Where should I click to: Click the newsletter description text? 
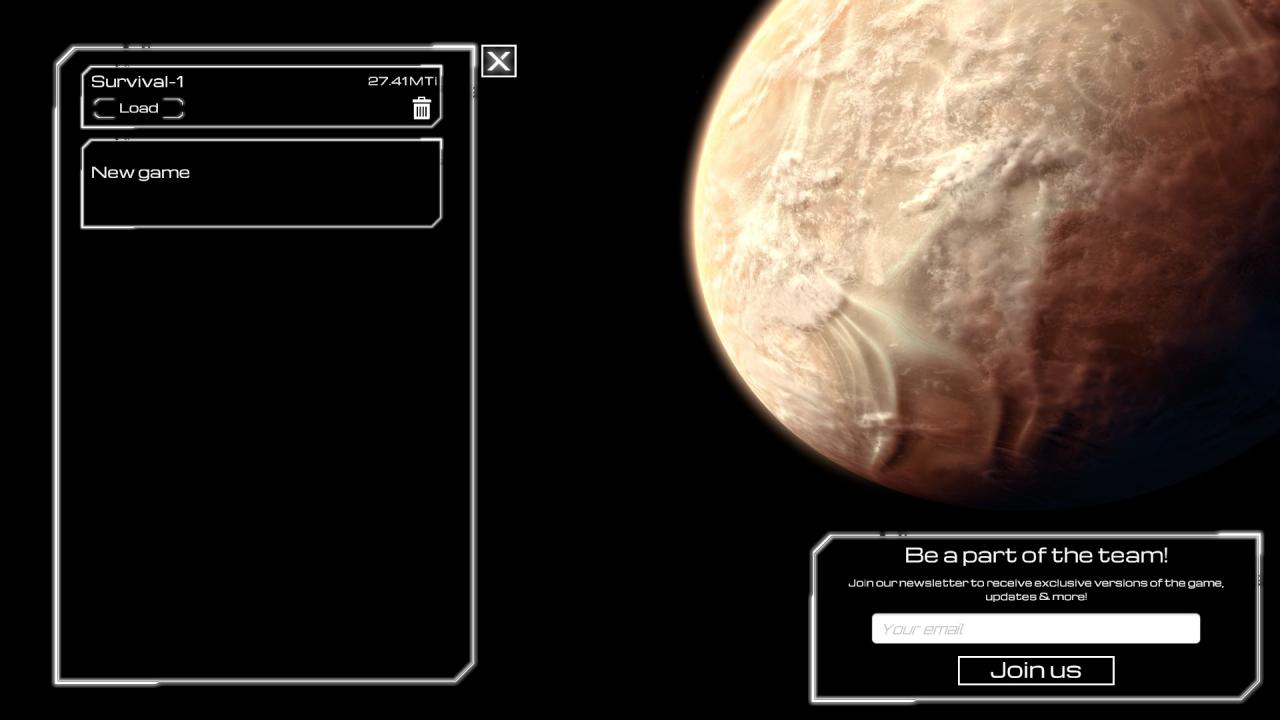pyautogui.click(x=1036, y=589)
